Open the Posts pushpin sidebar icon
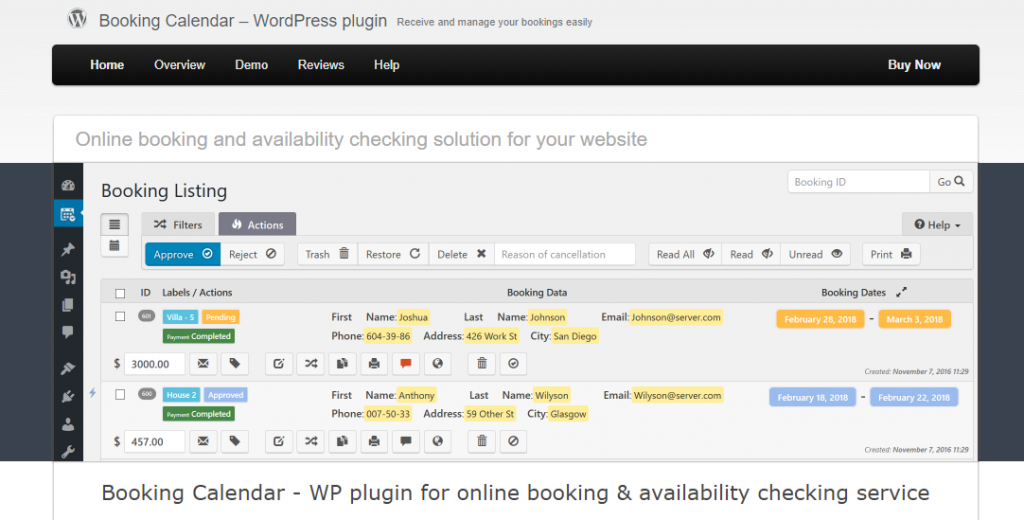Screen dimensions: 1024x520 tap(68, 249)
